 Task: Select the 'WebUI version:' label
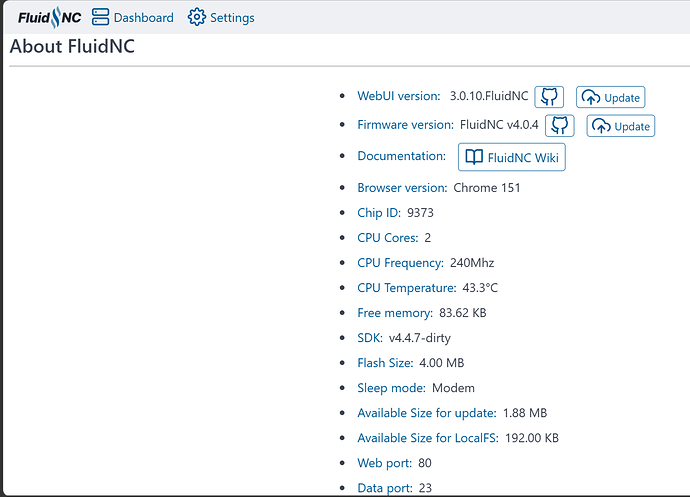pyautogui.click(x=399, y=96)
